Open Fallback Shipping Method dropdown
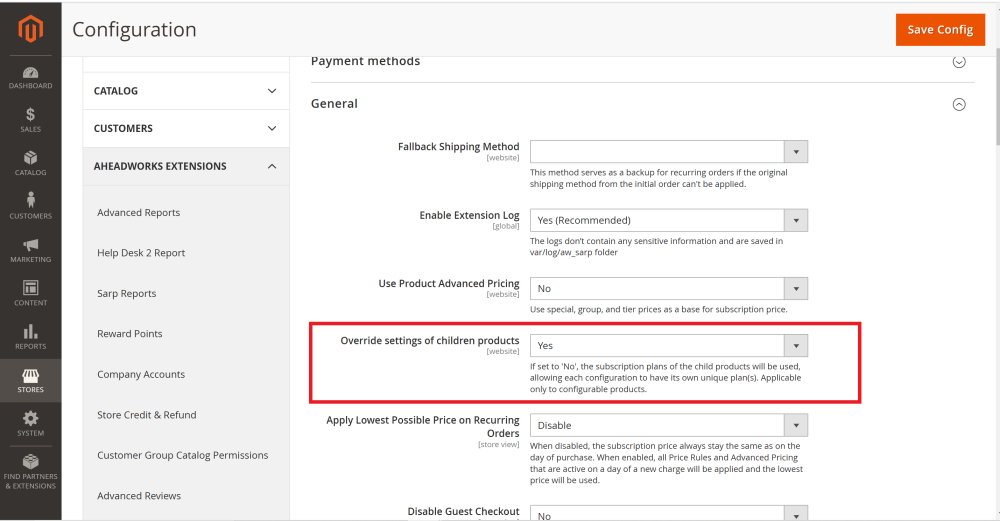Image resolution: width=1000 pixels, height=521 pixels. pos(668,152)
